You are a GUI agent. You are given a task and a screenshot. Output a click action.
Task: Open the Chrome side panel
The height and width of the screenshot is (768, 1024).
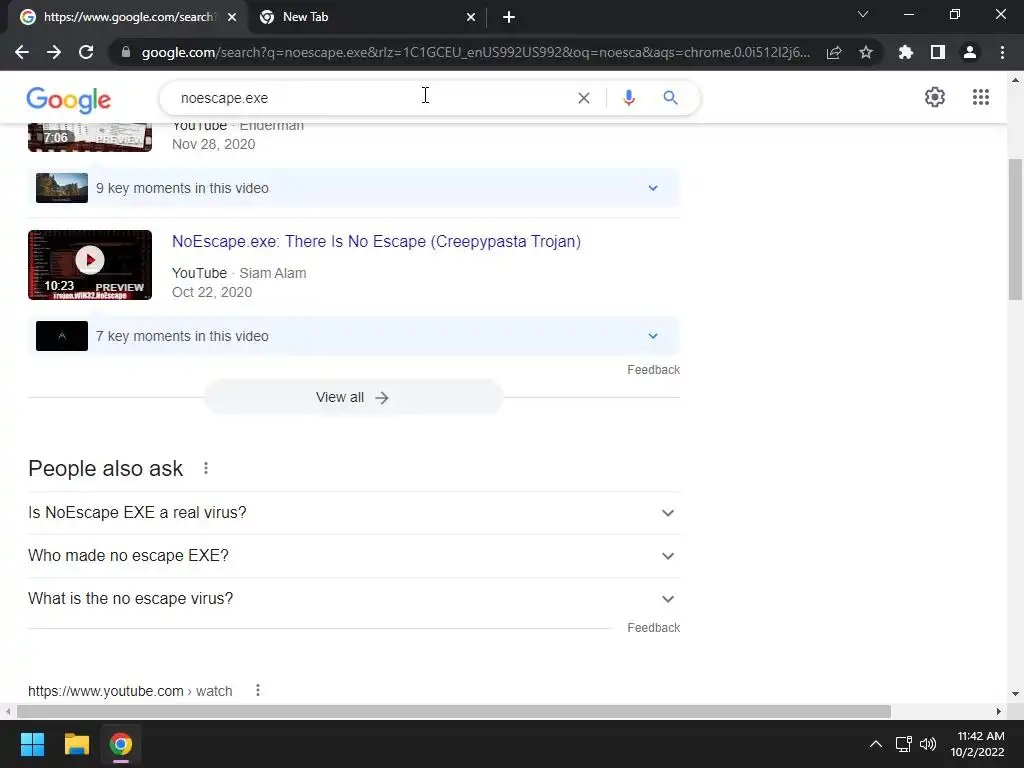(938, 52)
